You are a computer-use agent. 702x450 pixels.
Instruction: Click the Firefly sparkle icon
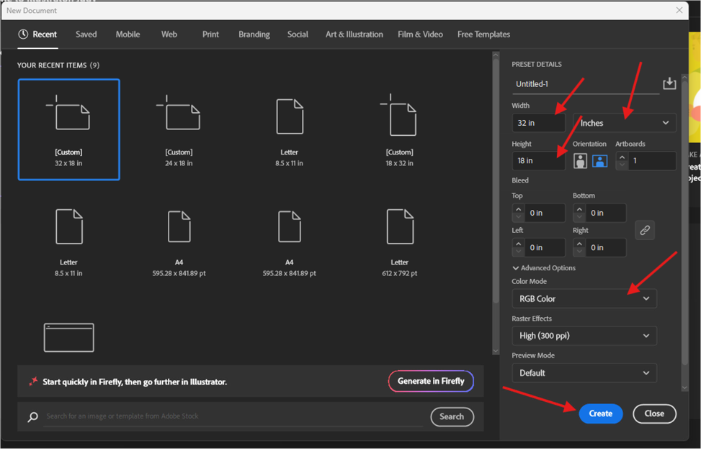[x=33, y=381]
